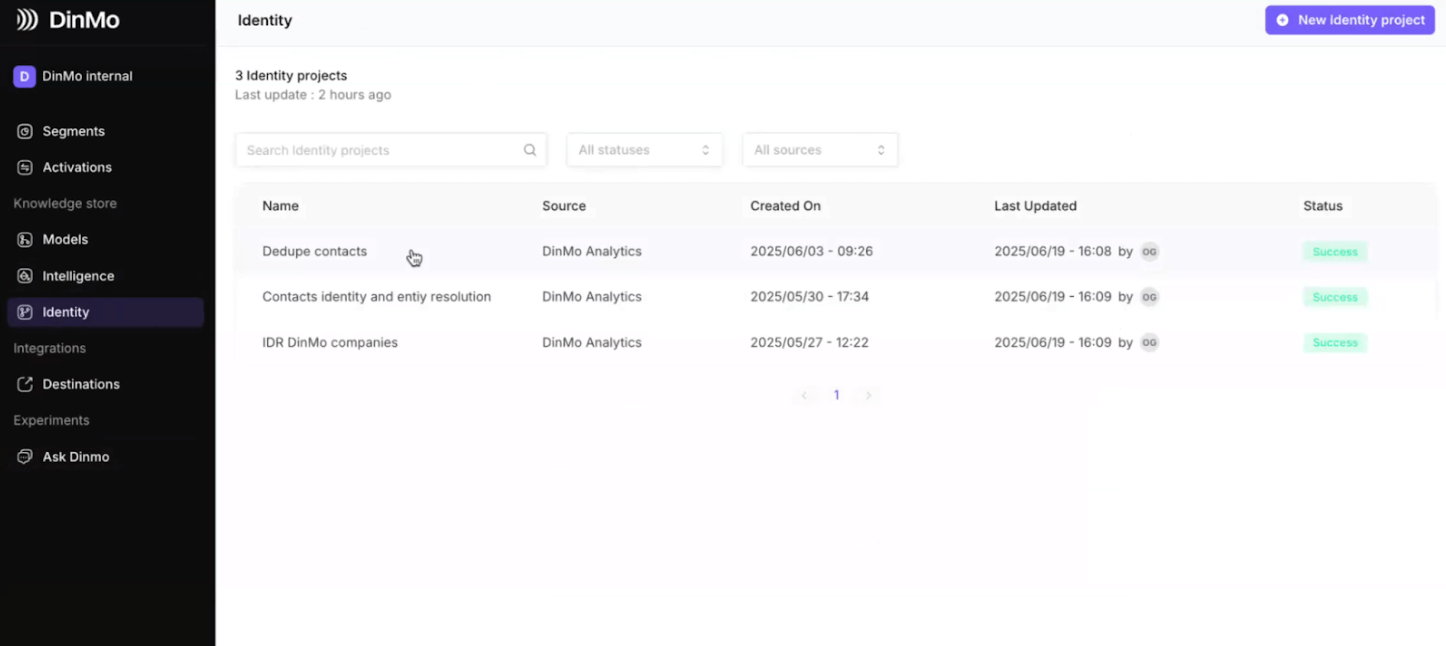
Task: Click the Identity page title
Action: click(x=265, y=20)
